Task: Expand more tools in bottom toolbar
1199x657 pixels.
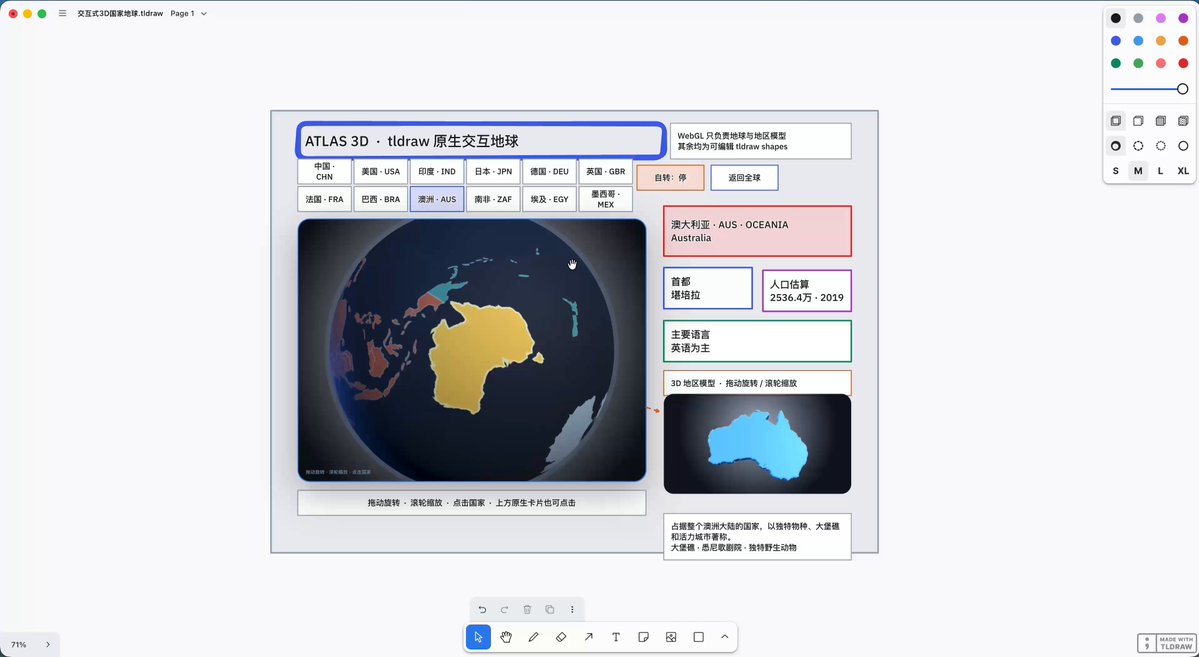Action: (x=724, y=637)
